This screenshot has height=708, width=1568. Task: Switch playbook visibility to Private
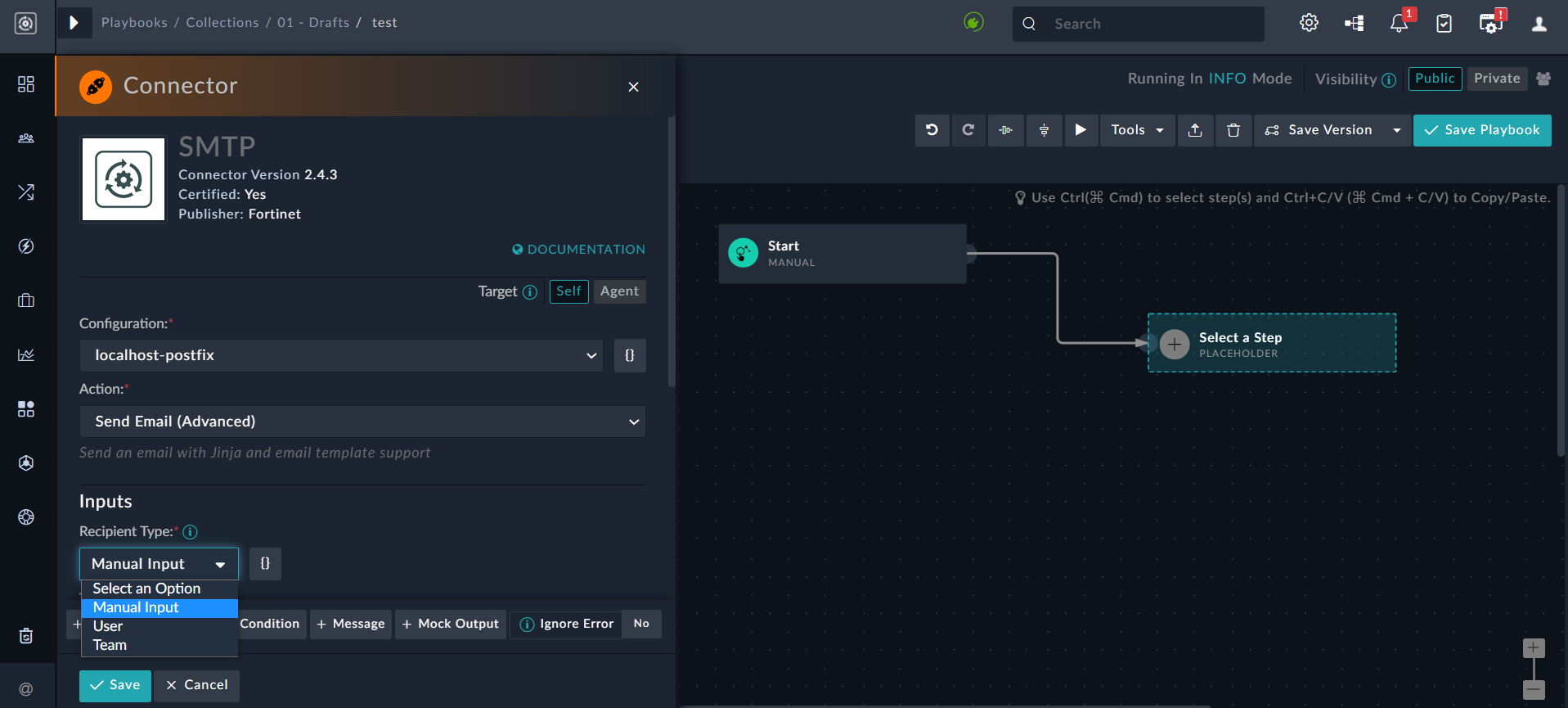point(1497,79)
